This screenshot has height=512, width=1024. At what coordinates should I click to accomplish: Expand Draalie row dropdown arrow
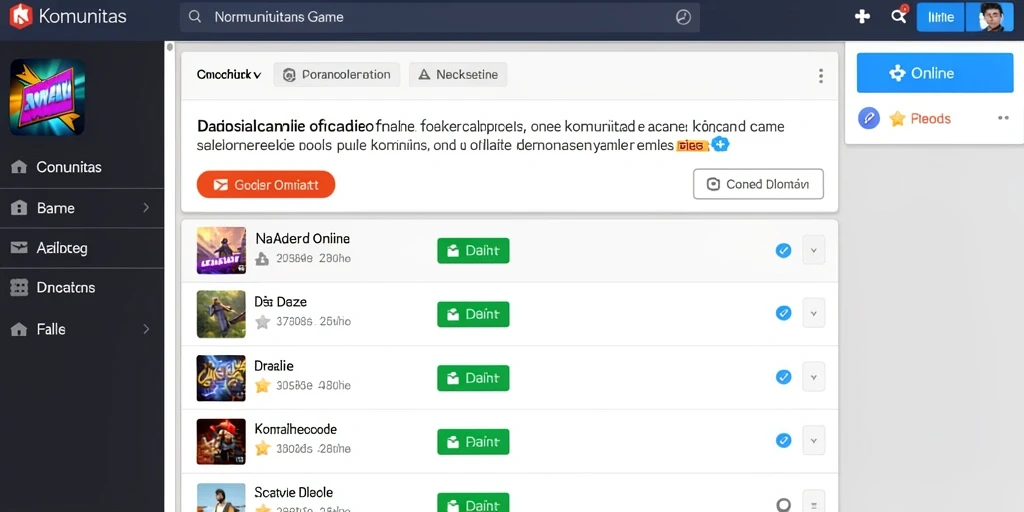pos(814,377)
